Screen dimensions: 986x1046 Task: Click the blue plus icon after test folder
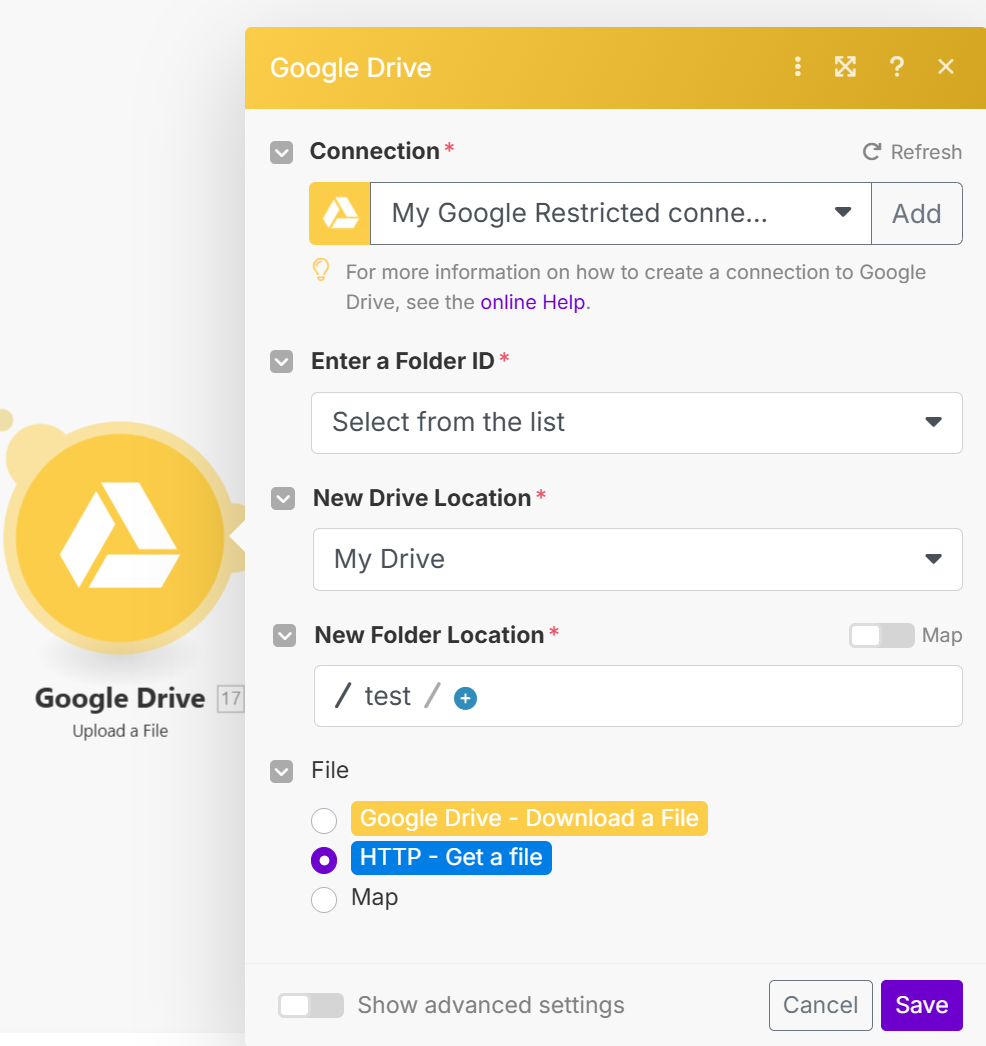tap(465, 698)
